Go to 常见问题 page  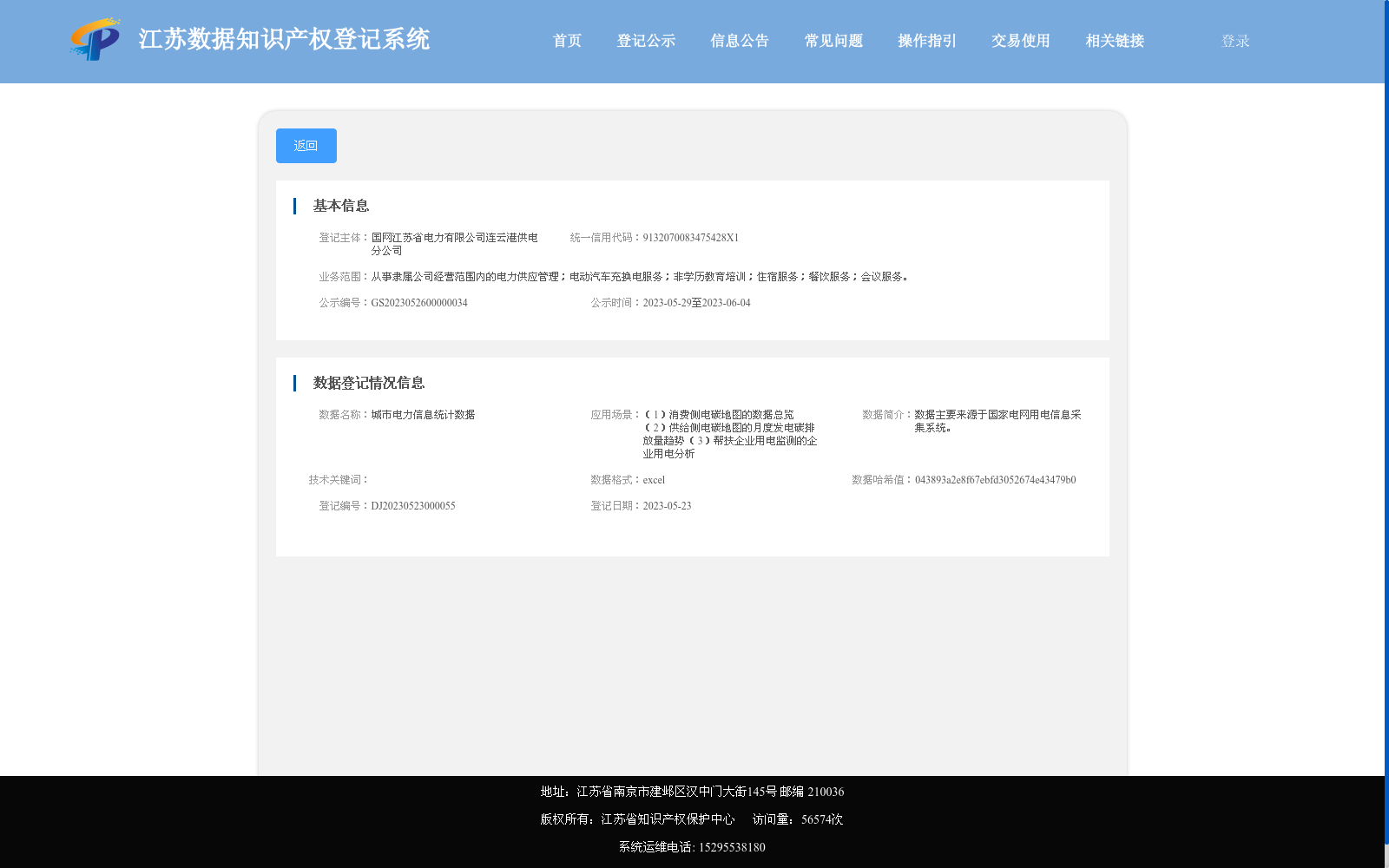click(833, 41)
